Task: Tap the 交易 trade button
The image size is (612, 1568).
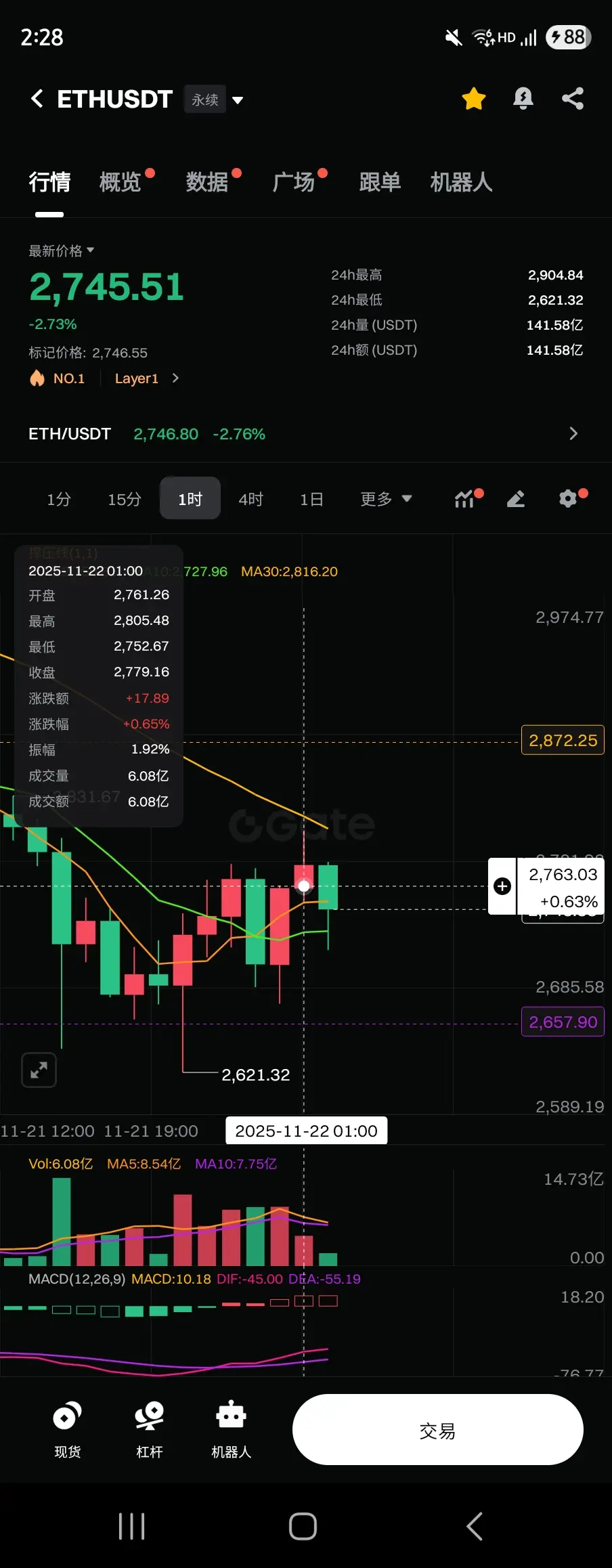Action: coord(438,1430)
